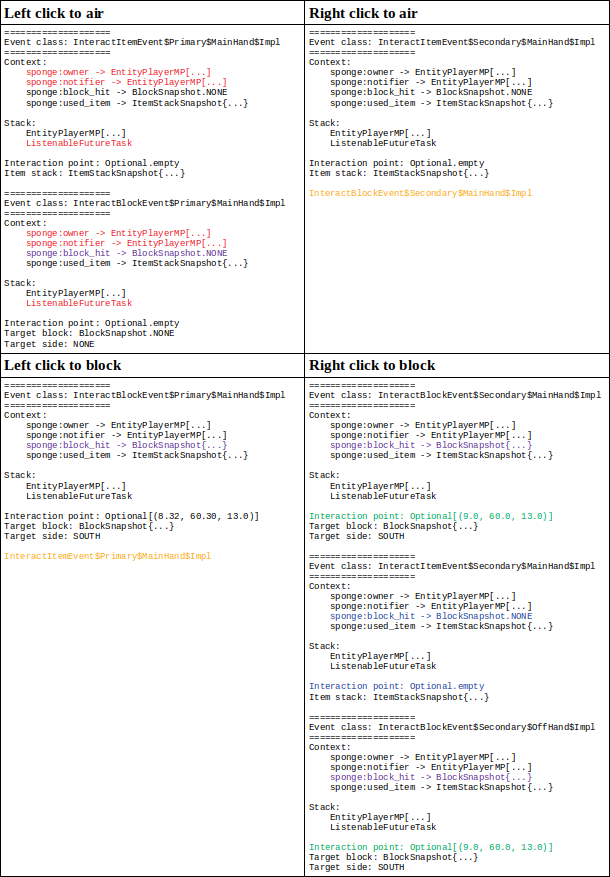
Task: Click red "sponge:owner" line under InteractBlockEvent$Primary in Left click to air
Action: click(x=119, y=233)
